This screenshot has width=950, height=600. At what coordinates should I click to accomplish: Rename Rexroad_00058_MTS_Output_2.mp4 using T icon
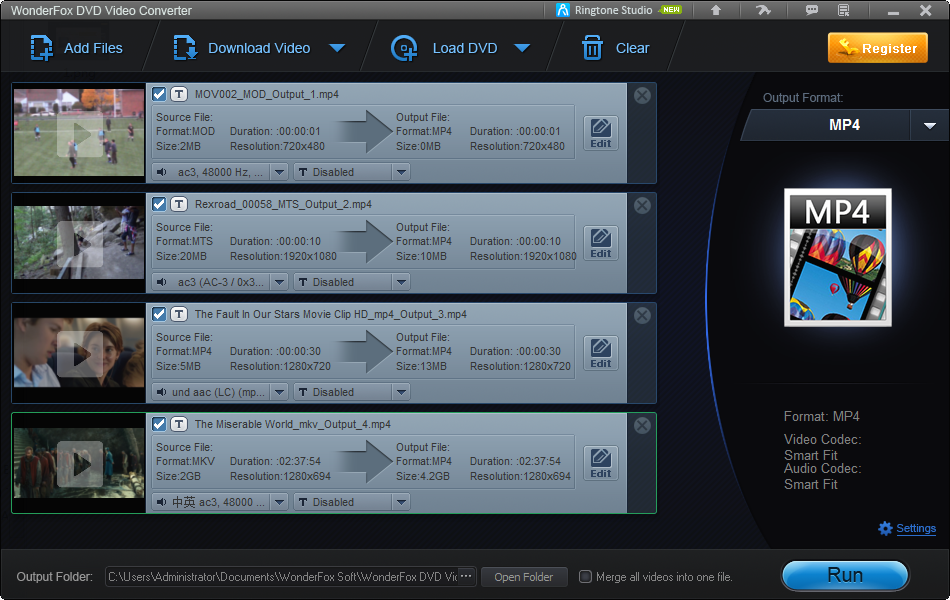tap(179, 204)
